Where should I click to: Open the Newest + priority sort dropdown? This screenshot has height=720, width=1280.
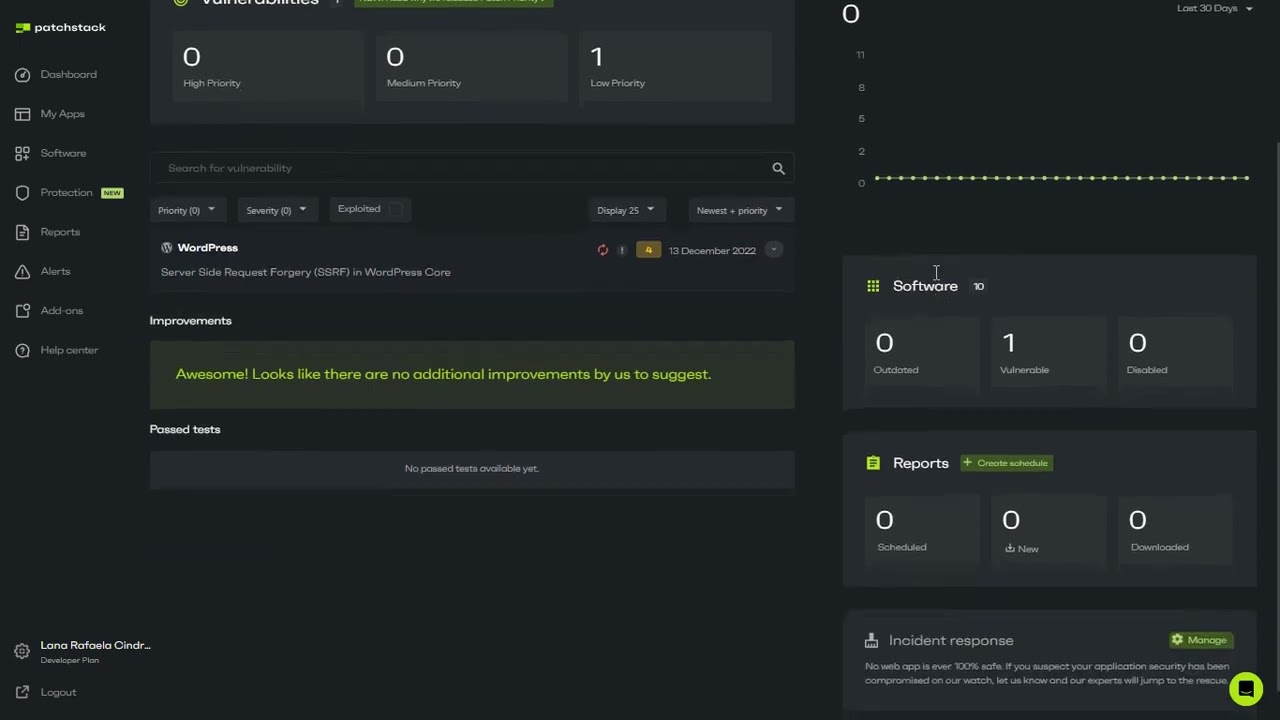[x=739, y=210]
